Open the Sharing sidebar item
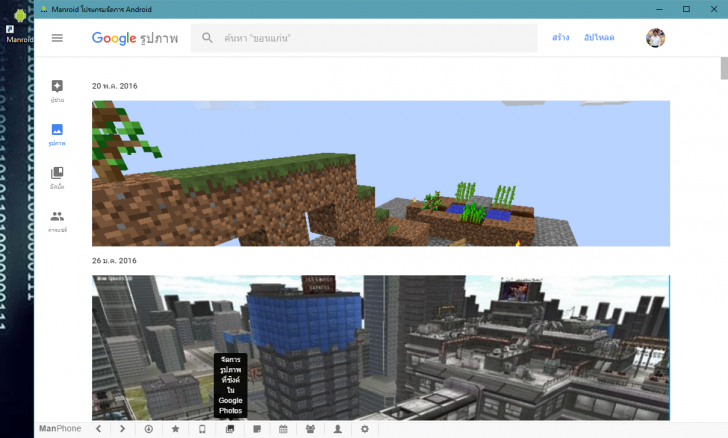This screenshot has width=728, height=438. click(x=57, y=221)
